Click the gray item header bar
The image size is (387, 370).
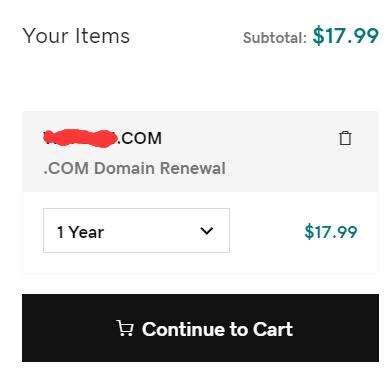click(200, 151)
